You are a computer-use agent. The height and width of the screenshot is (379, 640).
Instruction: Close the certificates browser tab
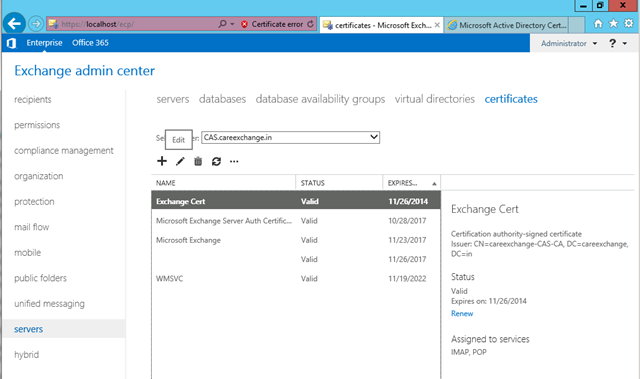click(437, 25)
